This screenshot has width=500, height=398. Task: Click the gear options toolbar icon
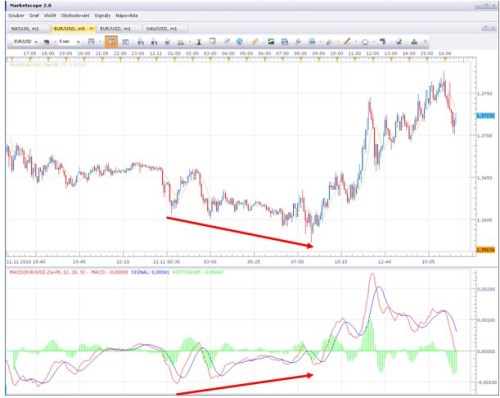coord(167,42)
